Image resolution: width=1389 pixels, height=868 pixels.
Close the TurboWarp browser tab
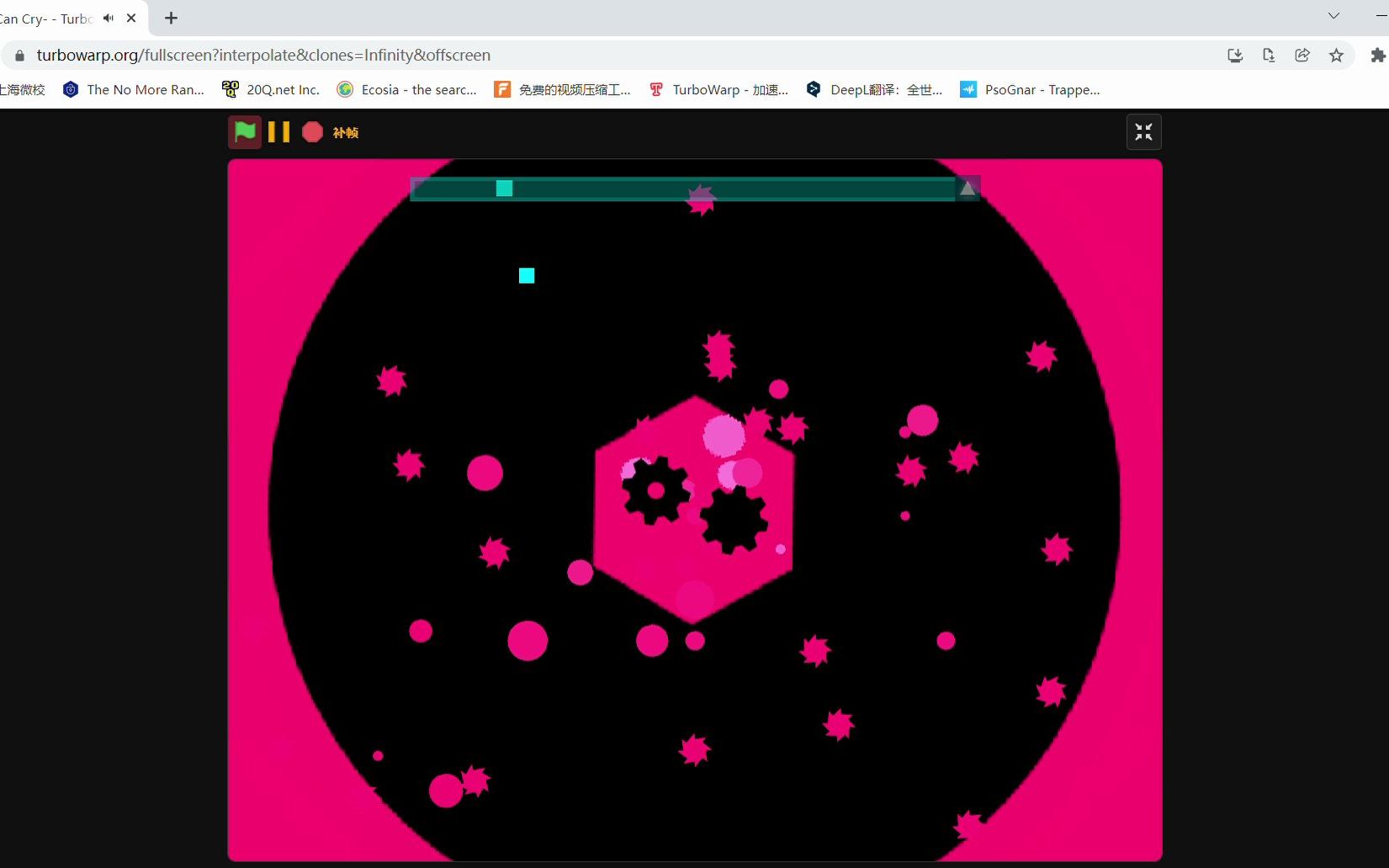coord(131,18)
